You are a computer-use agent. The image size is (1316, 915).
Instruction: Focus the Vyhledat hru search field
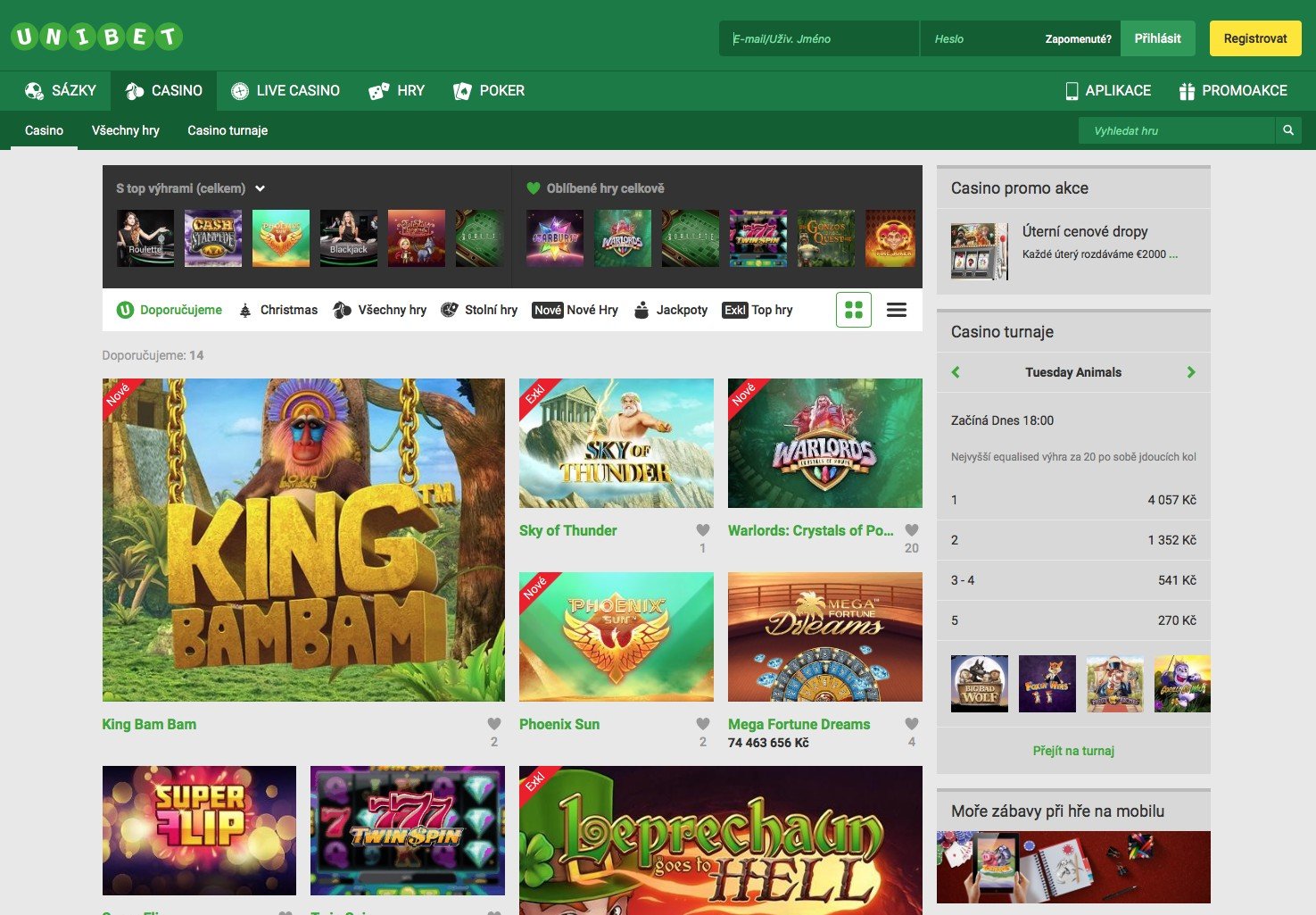1176,130
